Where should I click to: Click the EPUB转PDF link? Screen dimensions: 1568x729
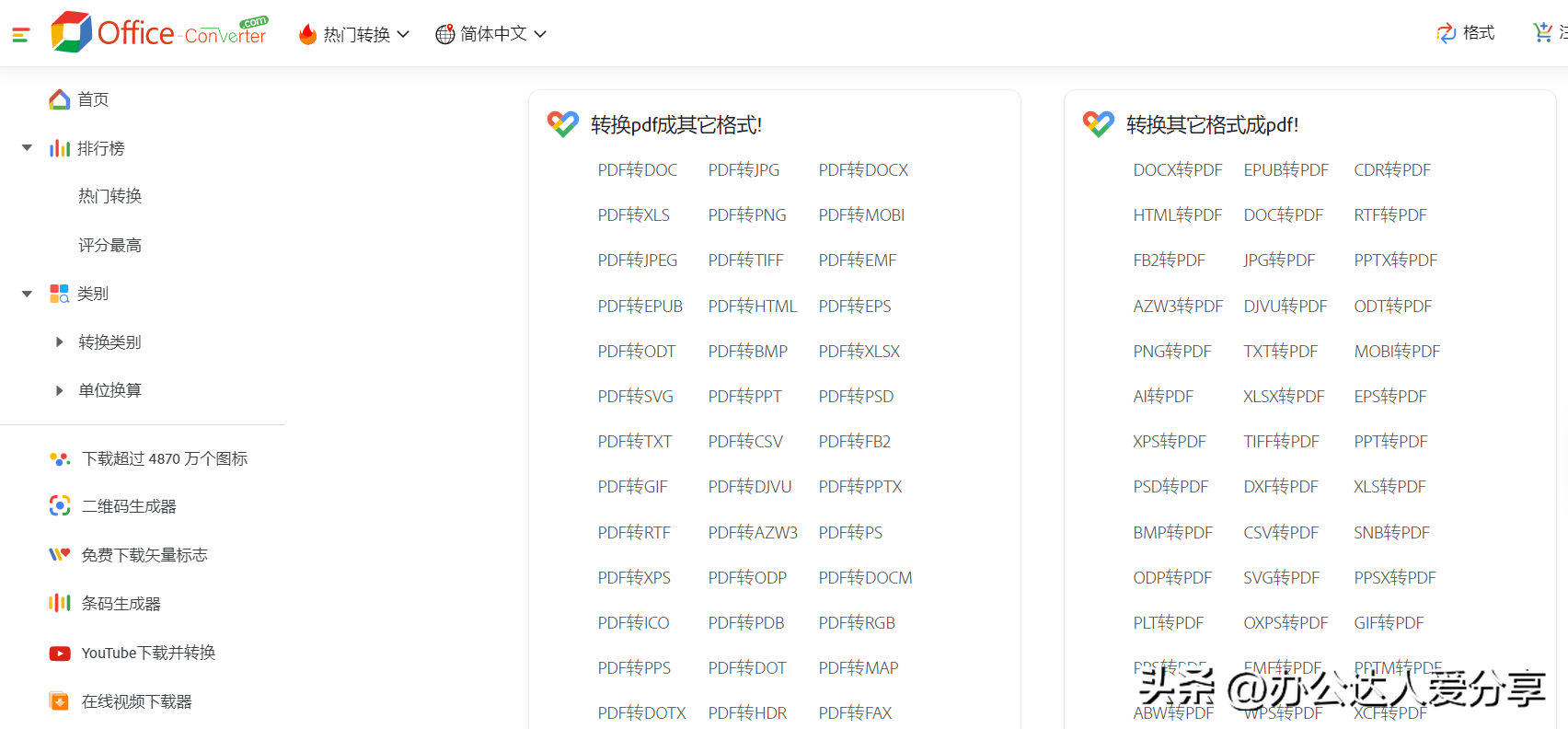coord(1286,170)
